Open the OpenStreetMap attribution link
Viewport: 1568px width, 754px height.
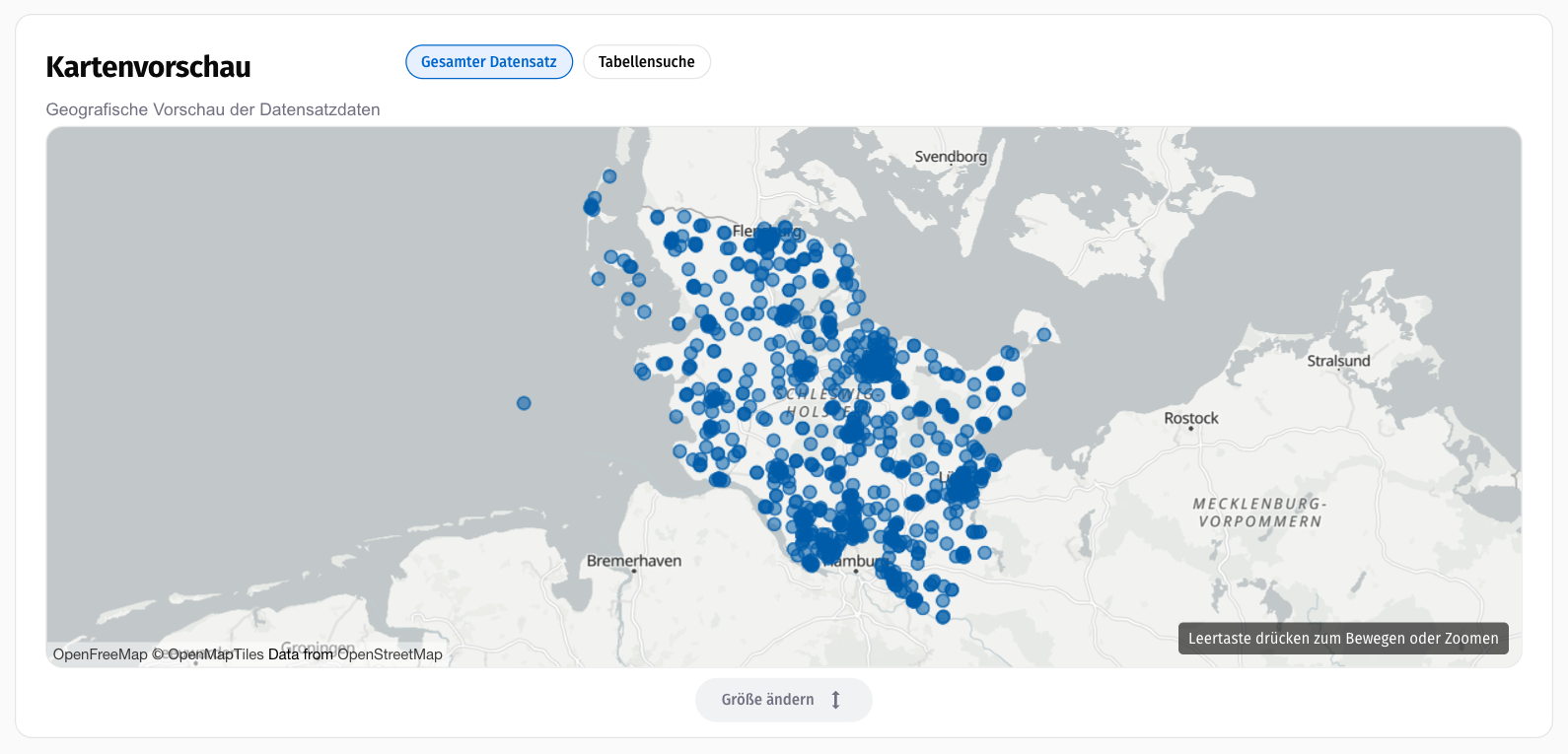pyautogui.click(x=391, y=654)
